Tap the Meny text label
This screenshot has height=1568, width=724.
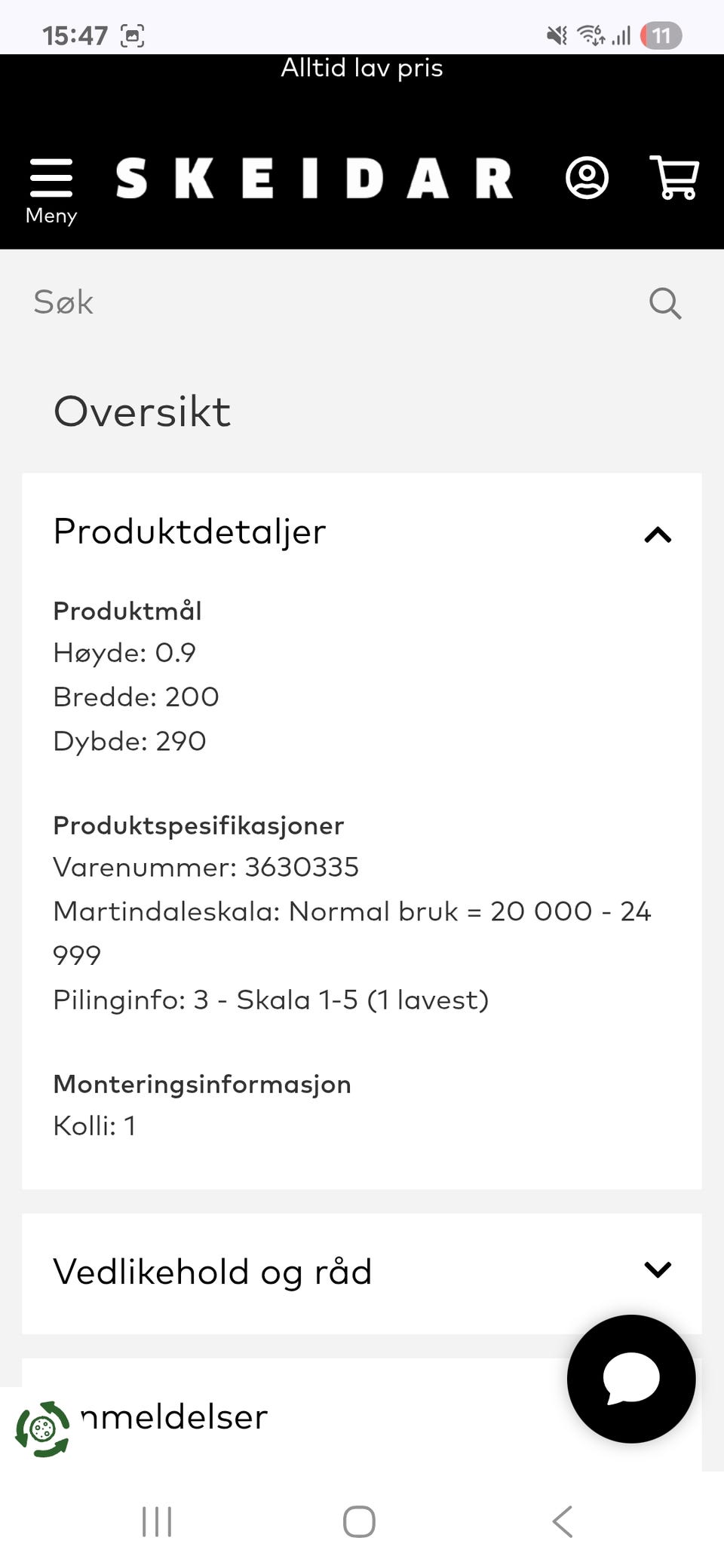51,216
